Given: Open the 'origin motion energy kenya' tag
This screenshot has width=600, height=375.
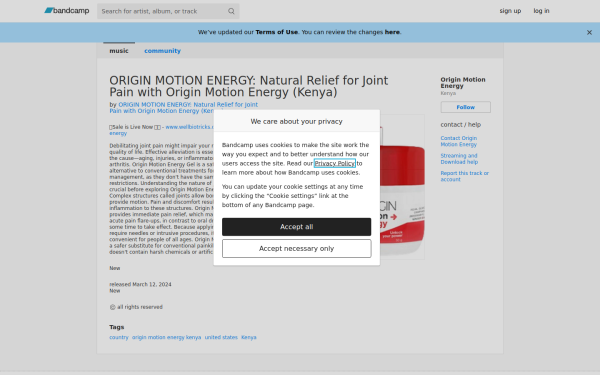Looking at the screenshot, I should click(166, 338).
